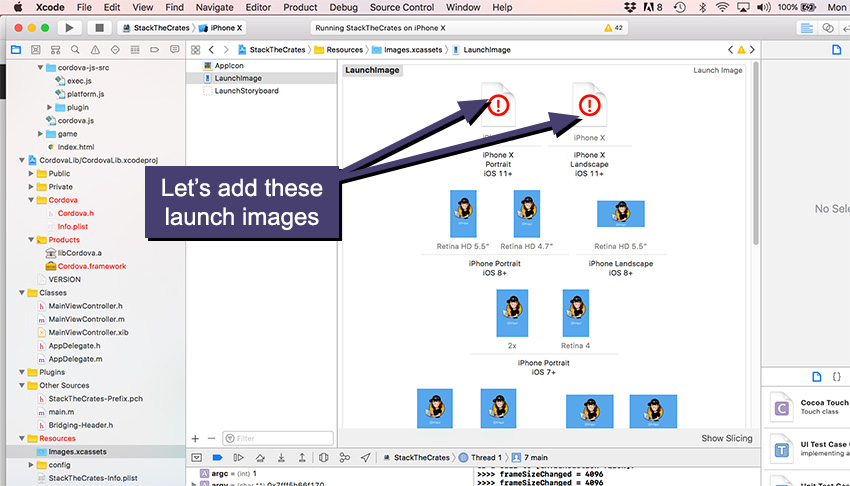The height and width of the screenshot is (486, 850).
Task: Expand the config folder
Action: click(x=31, y=465)
